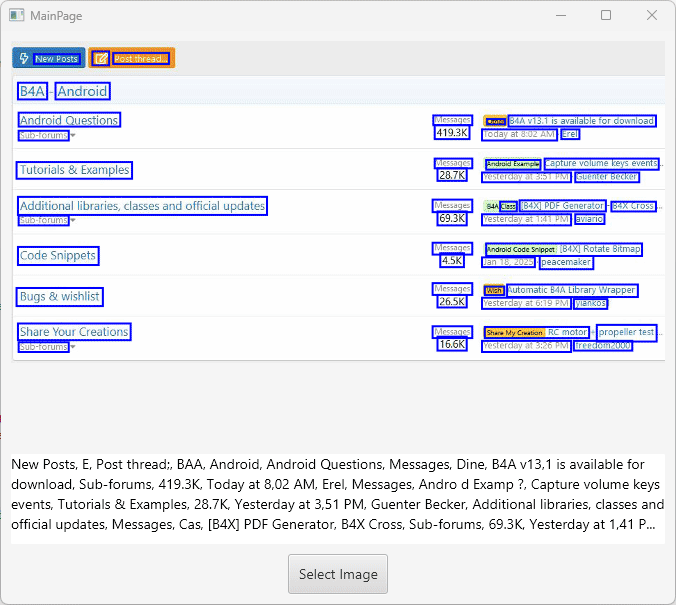Open thread RC motor
This screenshot has width=676, height=605.
click(567, 332)
